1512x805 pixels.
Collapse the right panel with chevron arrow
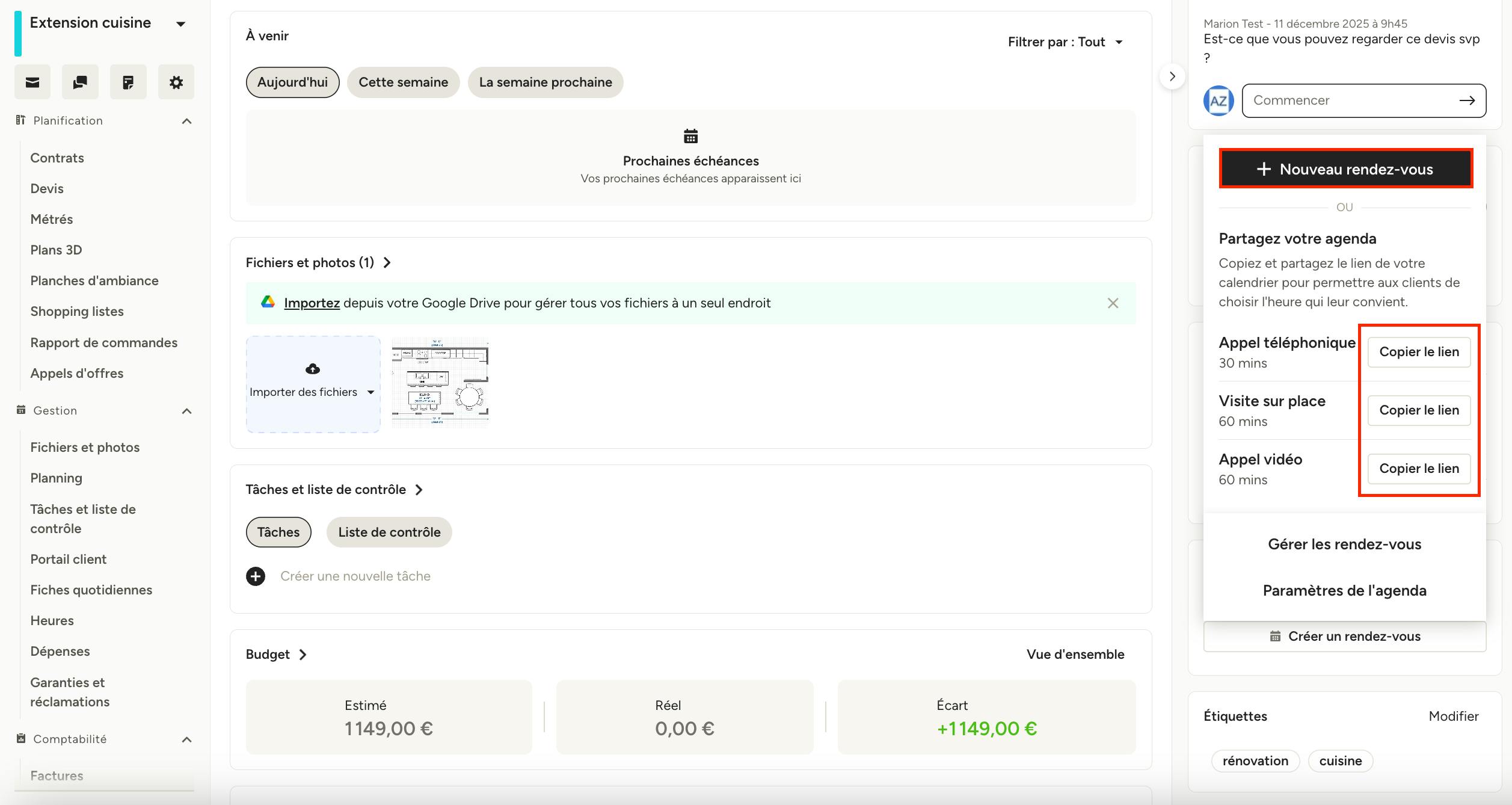[x=1172, y=76]
